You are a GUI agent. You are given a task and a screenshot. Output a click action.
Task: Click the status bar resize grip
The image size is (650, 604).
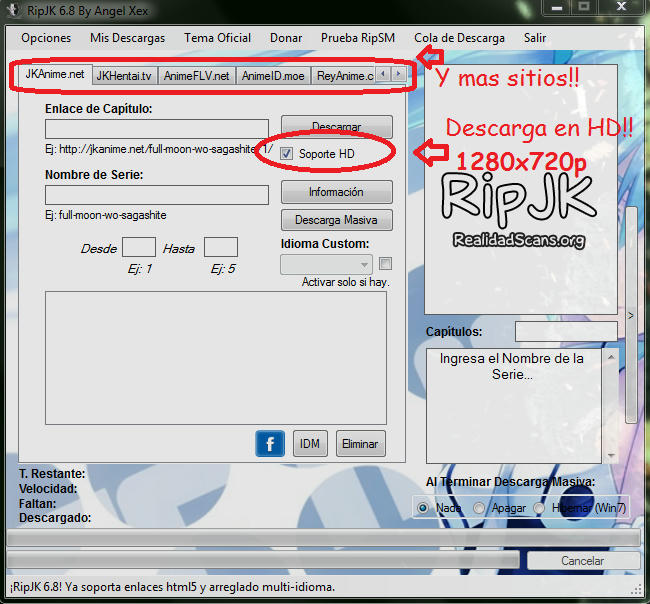click(x=637, y=590)
